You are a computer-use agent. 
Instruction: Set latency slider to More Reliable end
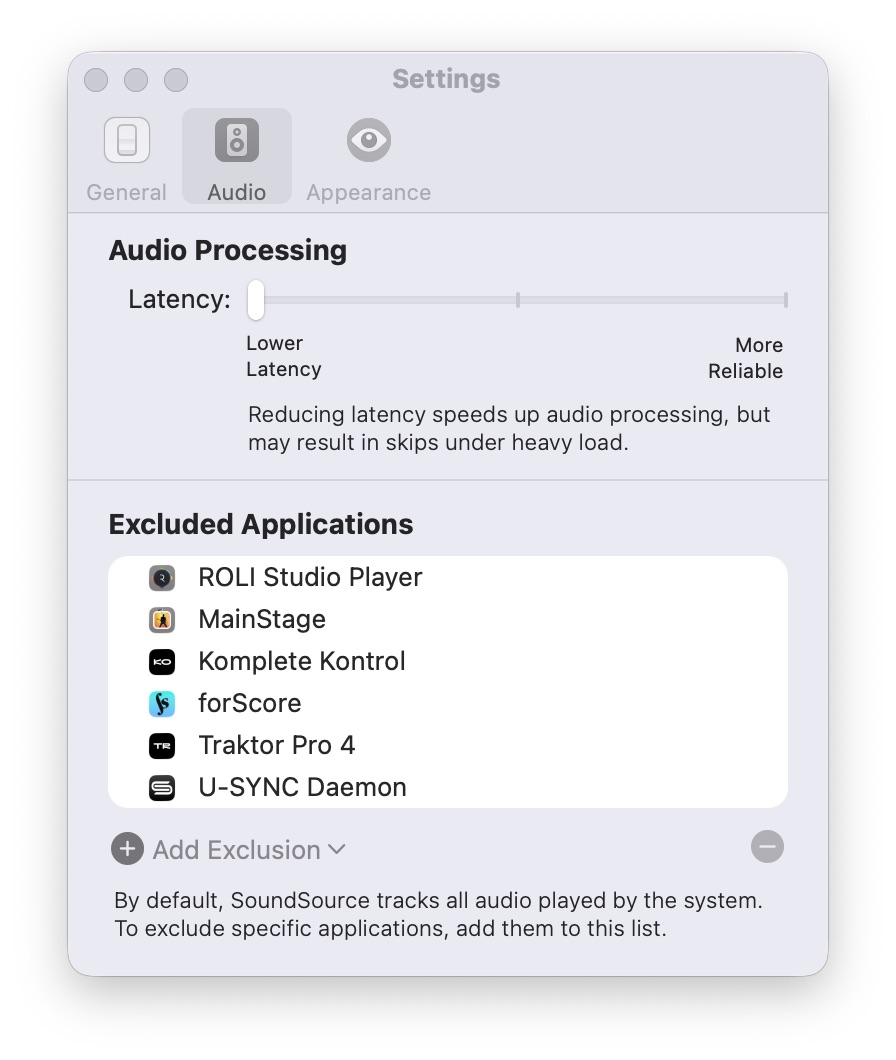click(785, 299)
